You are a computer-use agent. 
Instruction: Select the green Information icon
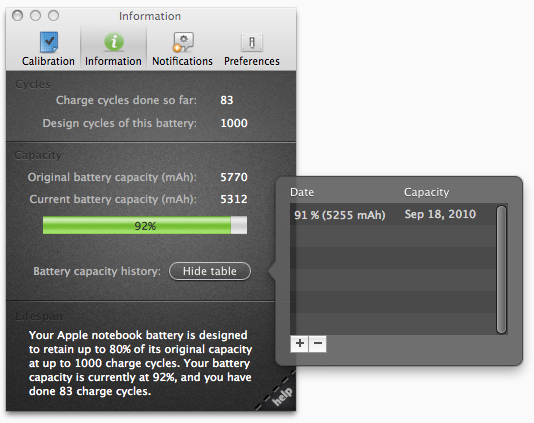(x=114, y=42)
